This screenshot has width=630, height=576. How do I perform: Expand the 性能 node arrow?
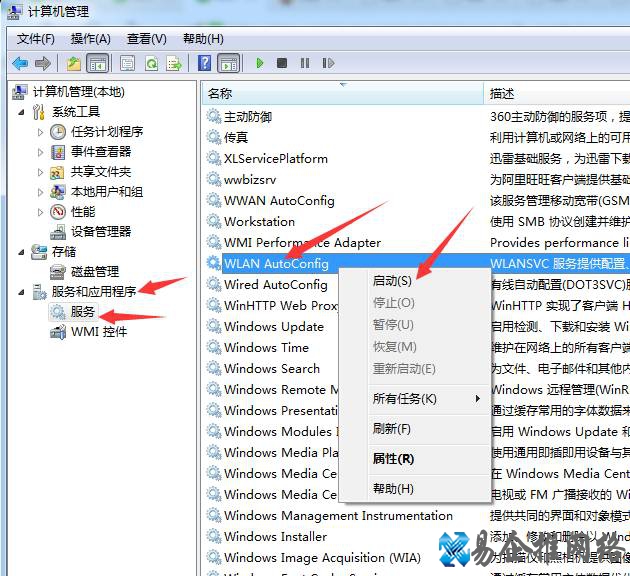coord(40,212)
